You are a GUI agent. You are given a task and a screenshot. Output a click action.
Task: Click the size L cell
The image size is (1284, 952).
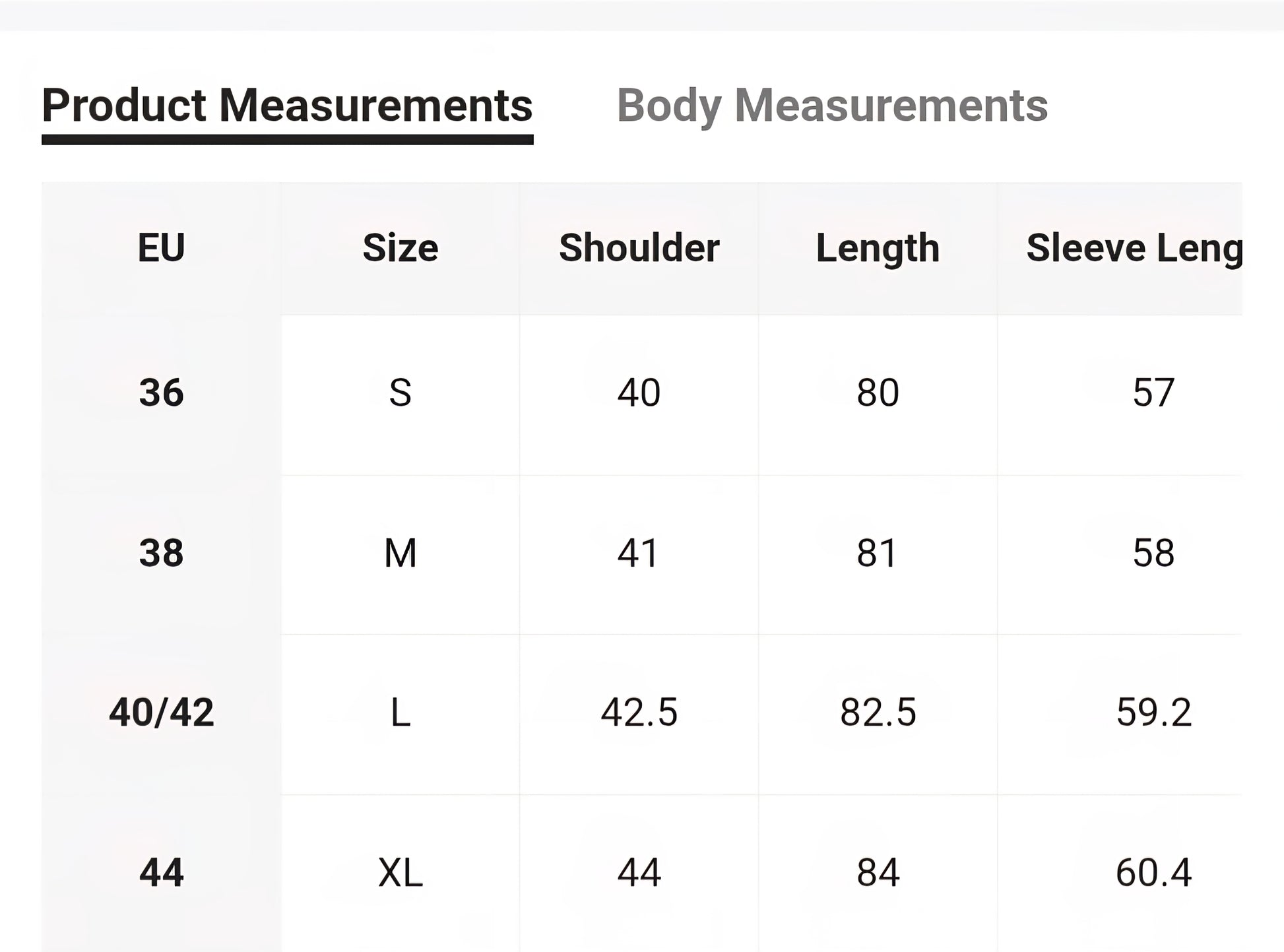click(400, 713)
